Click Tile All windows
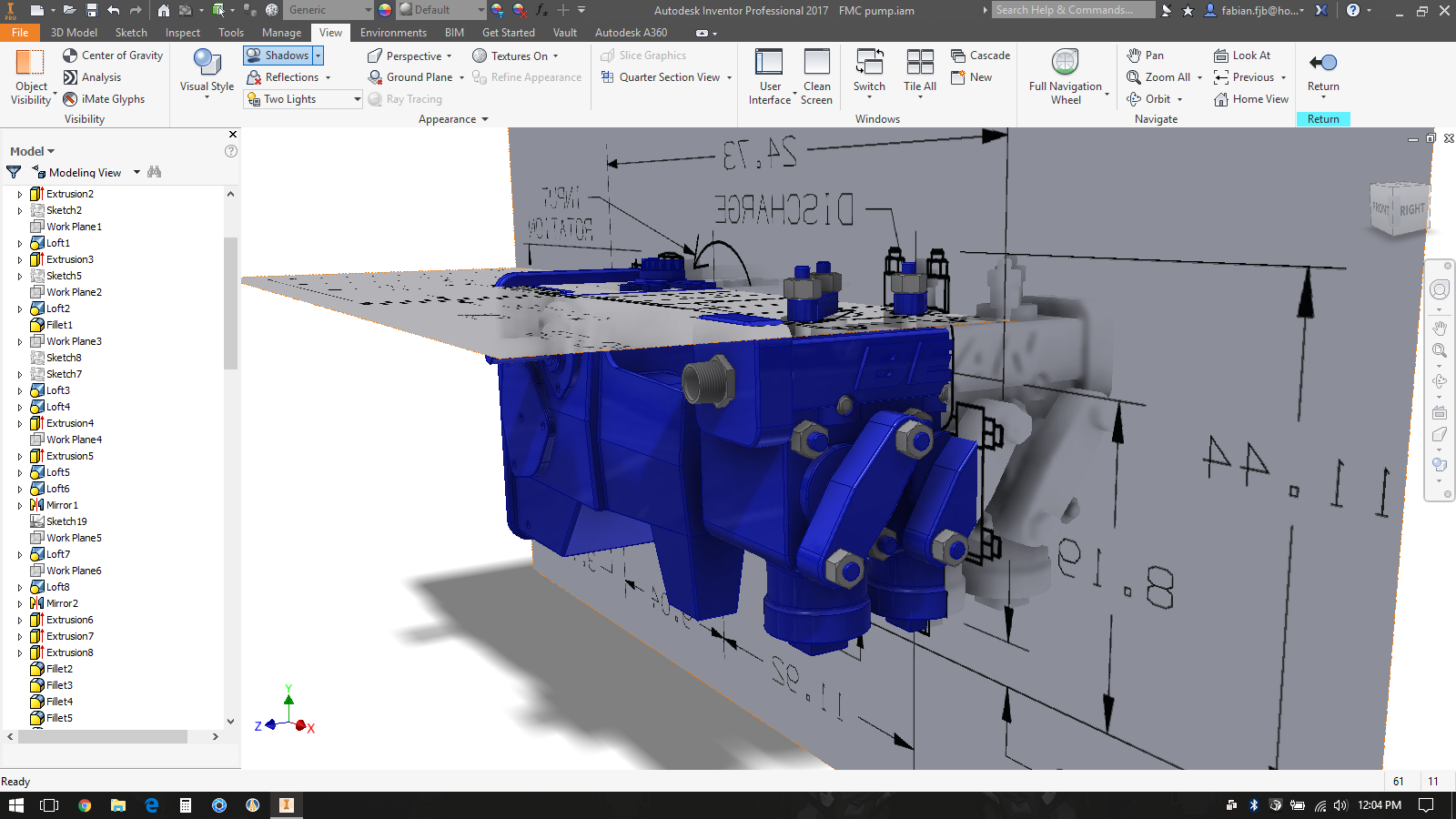Image resolution: width=1456 pixels, height=819 pixels. click(x=920, y=72)
